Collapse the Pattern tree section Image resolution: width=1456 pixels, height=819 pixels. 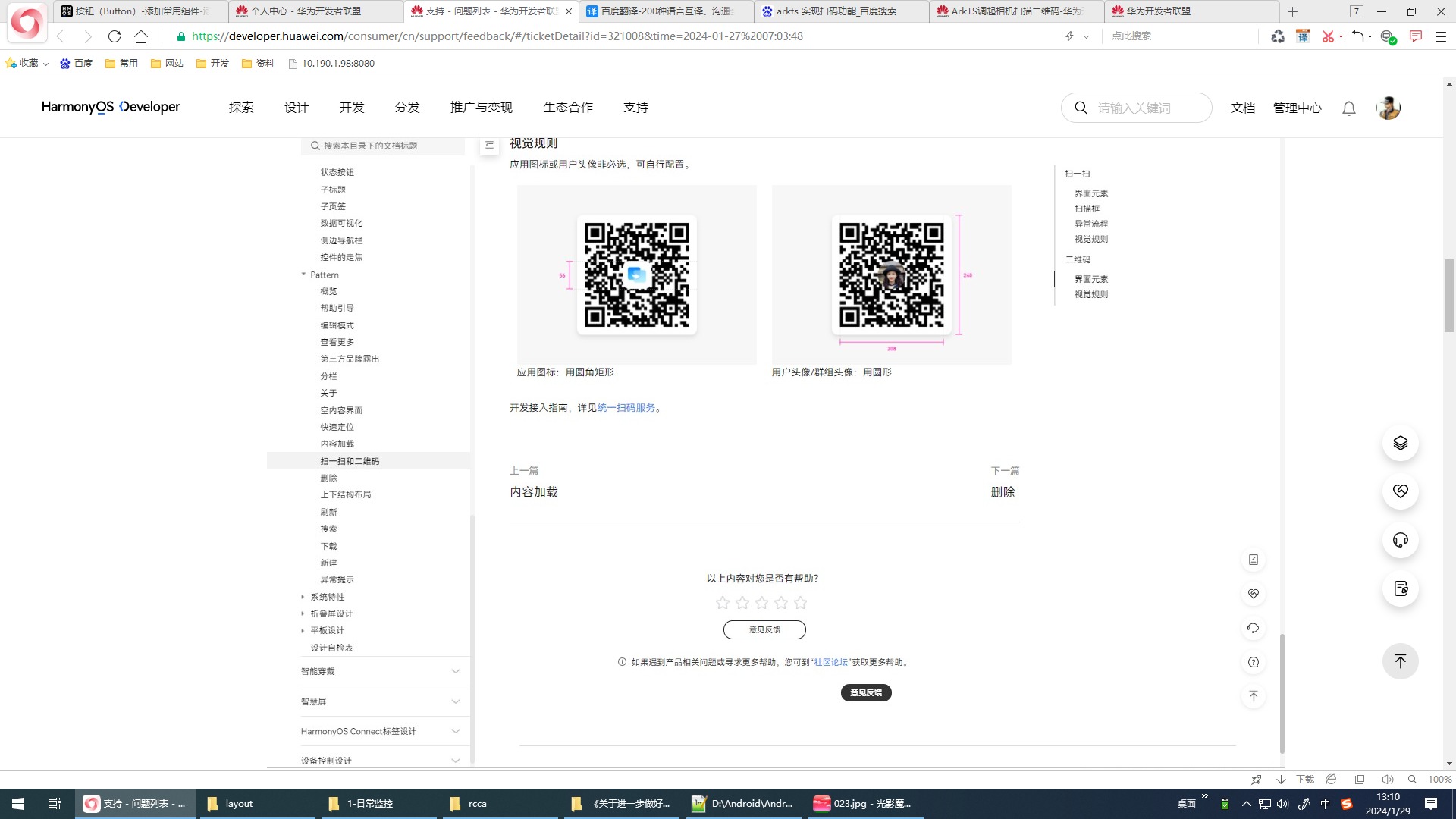pos(303,275)
